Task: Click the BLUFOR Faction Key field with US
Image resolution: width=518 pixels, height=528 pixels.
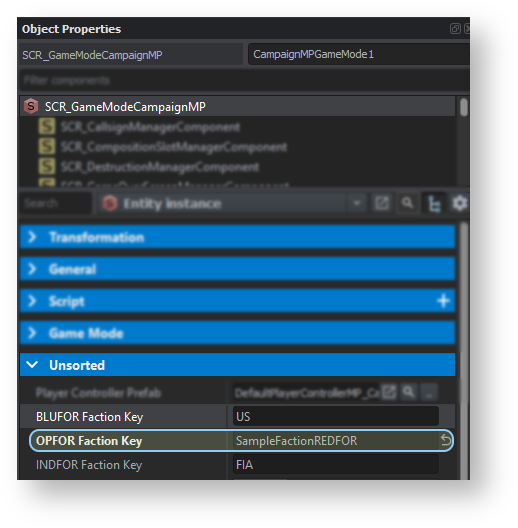Action: (x=335, y=416)
